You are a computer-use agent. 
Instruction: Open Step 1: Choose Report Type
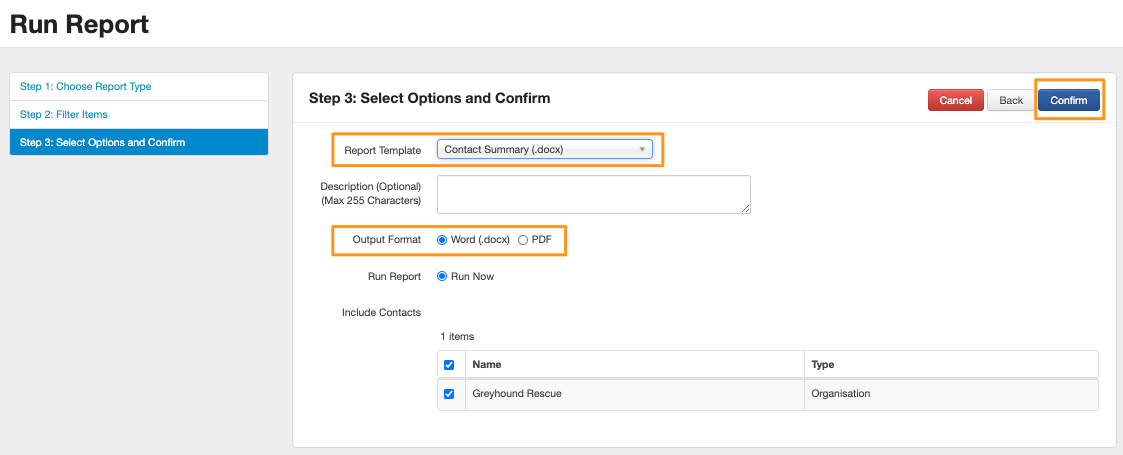point(86,87)
